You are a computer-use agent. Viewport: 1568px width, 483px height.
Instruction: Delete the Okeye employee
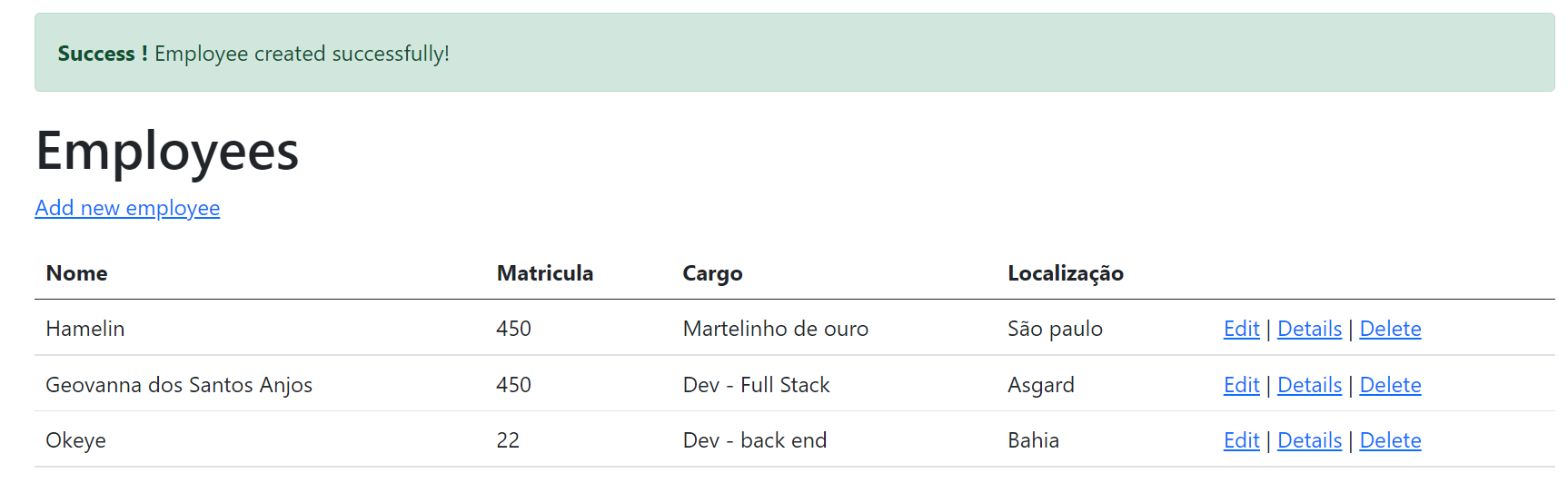pyautogui.click(x=1390, y=440)
